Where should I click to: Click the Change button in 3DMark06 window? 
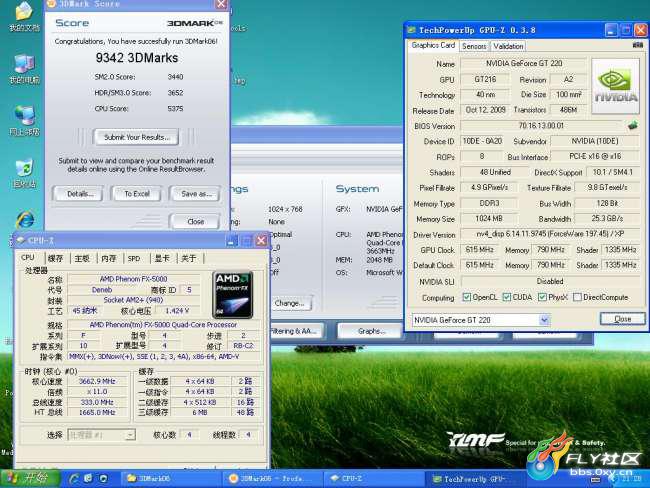pos(289,303)
